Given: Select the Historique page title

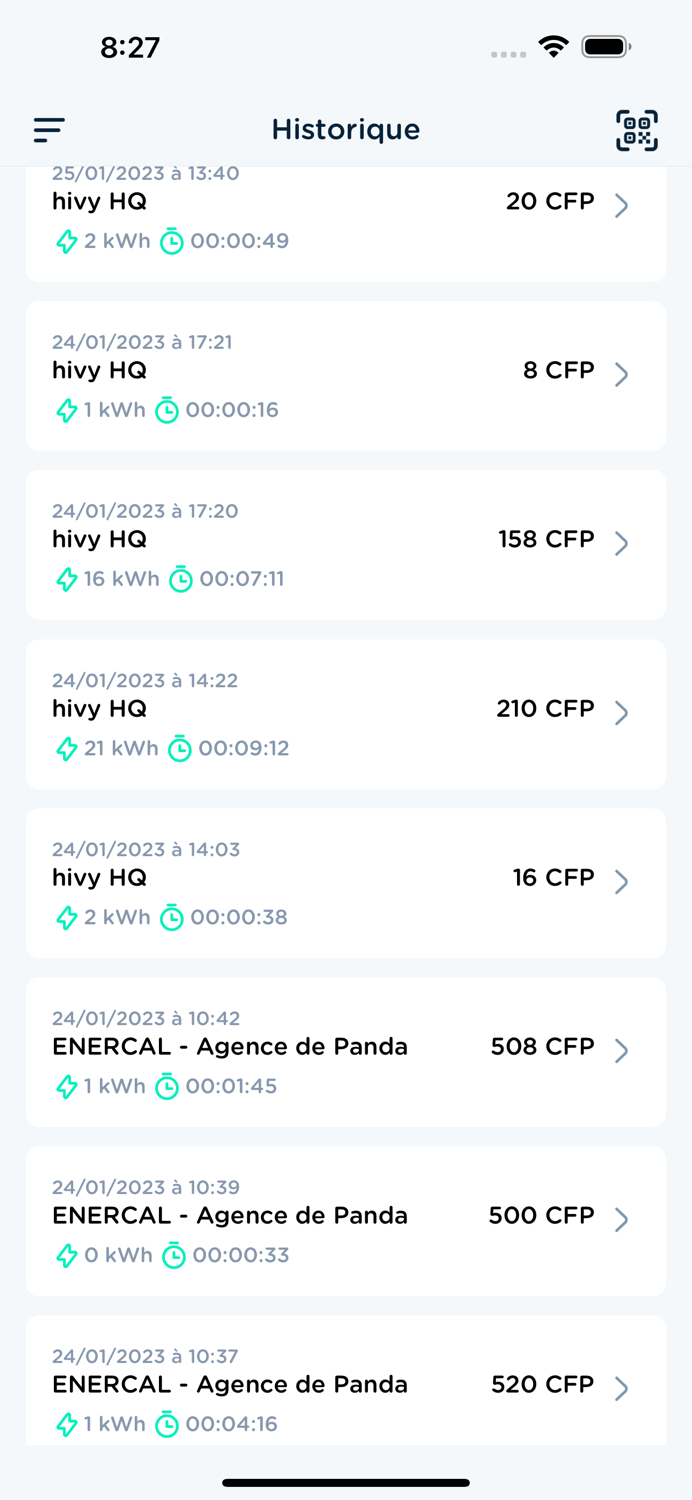Looking at the screenshot, I should tap(346, 130).
